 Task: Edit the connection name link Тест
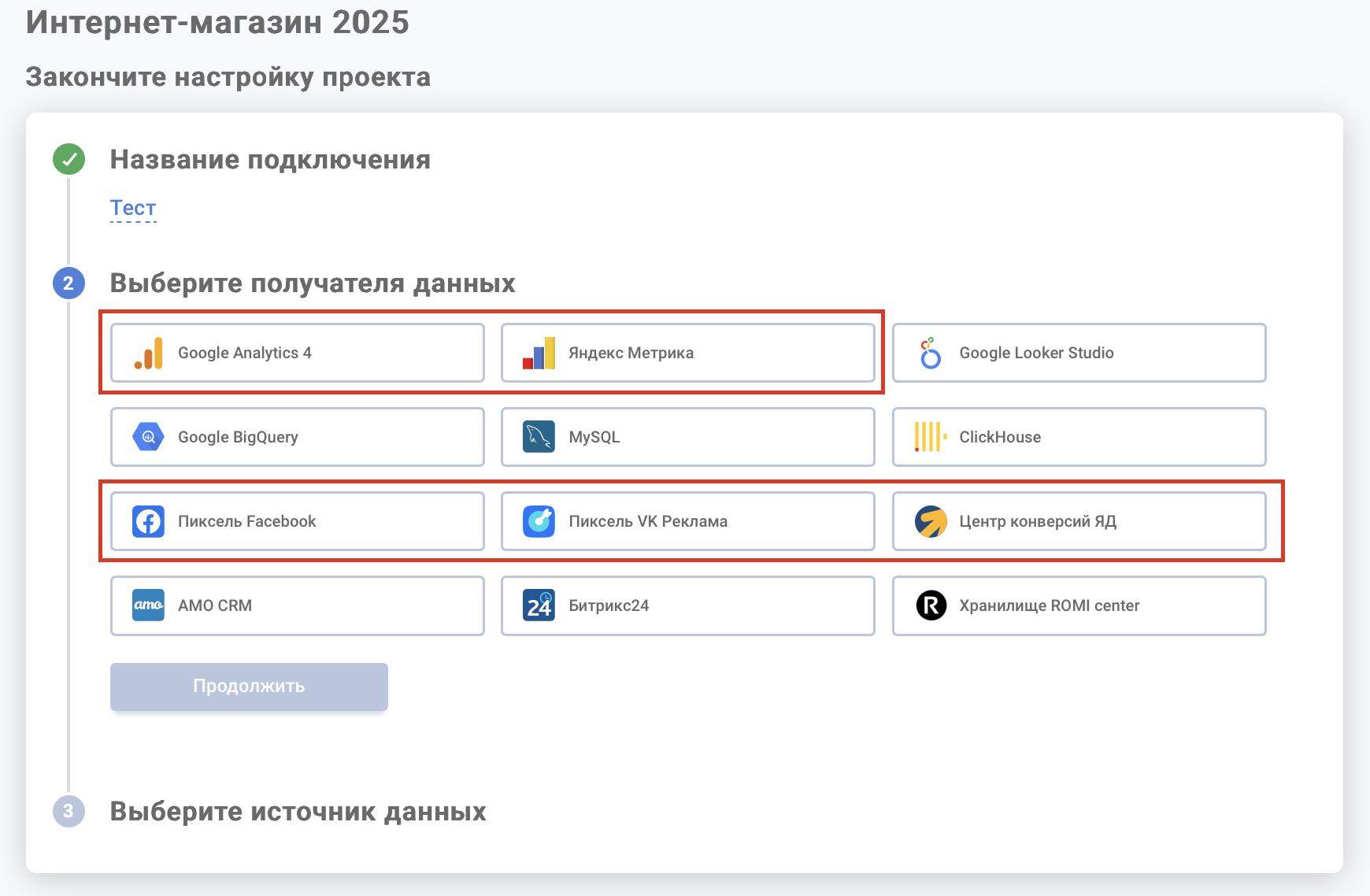coord(133,208)
